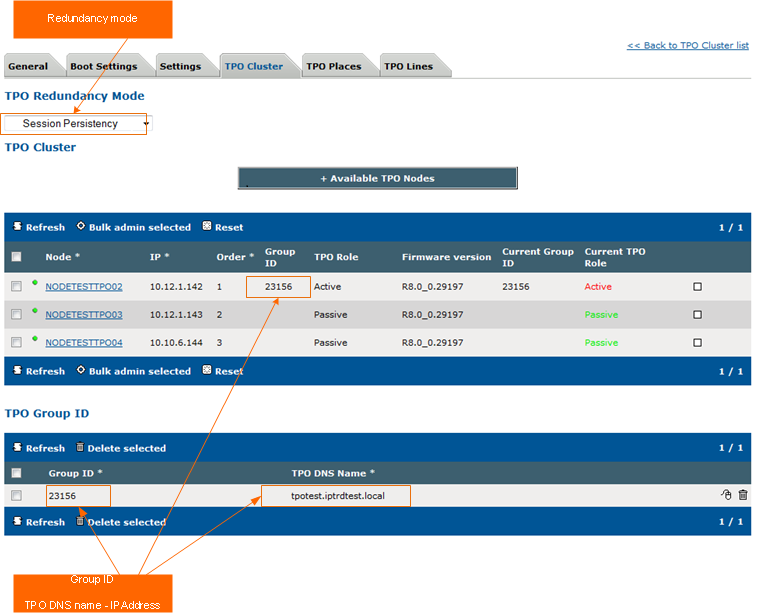Open NODETESTTPO02 node link
The width and height of the screenshot is (757, 613).
84,287
